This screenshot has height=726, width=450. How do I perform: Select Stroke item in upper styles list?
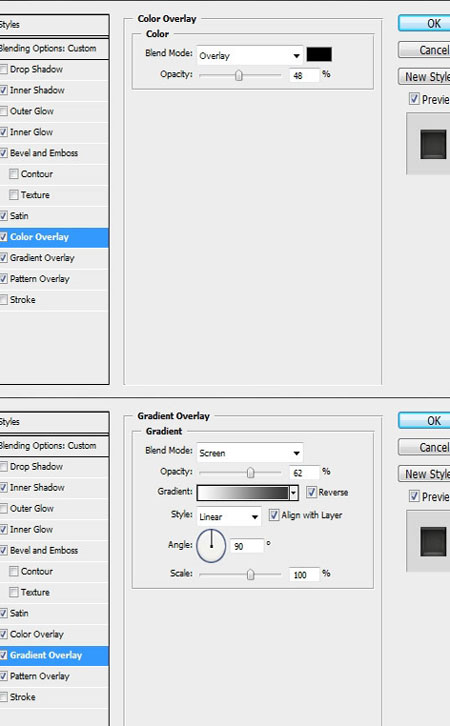23,300
